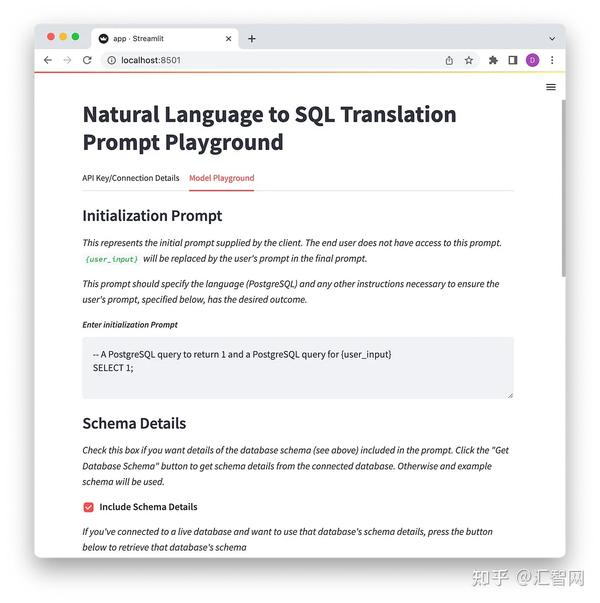Close the app · Streamlit tab
Image resolution: width=600 pixels, height=603 pixels.
[x=228, y=38]
